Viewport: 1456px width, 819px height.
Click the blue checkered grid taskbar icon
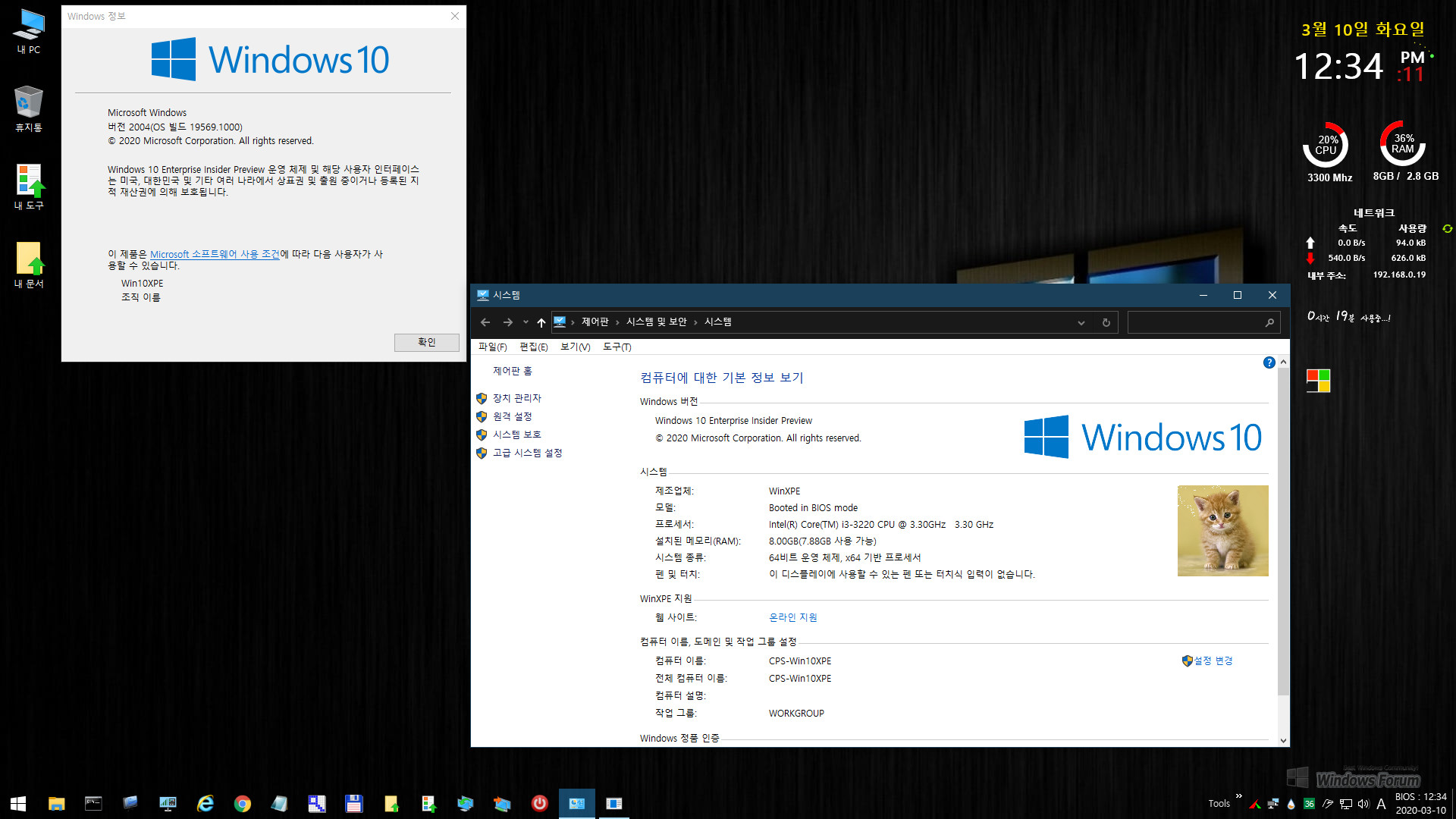pos(316,803)
